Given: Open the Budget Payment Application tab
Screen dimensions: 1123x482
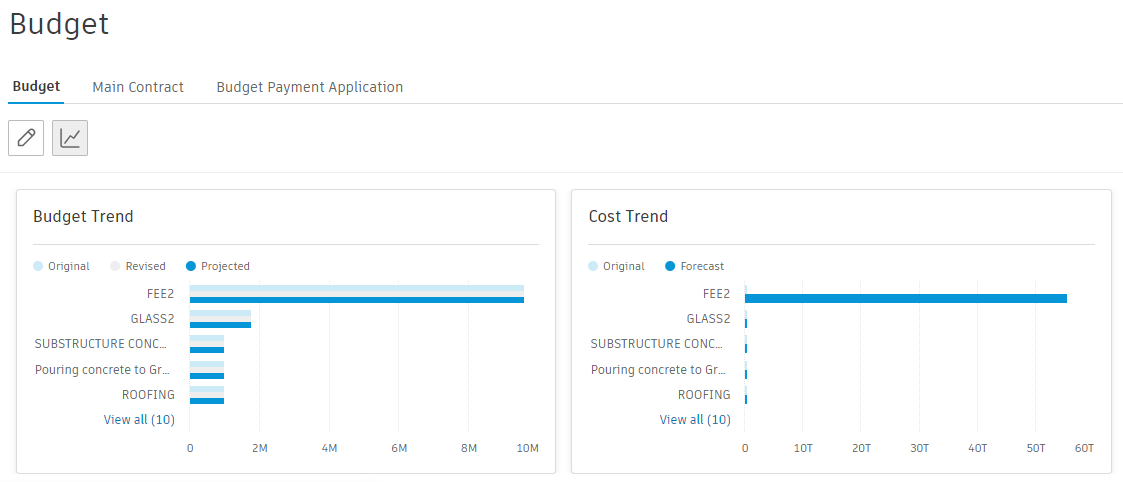Looking at the screenshot, I should tap(309, 87).
